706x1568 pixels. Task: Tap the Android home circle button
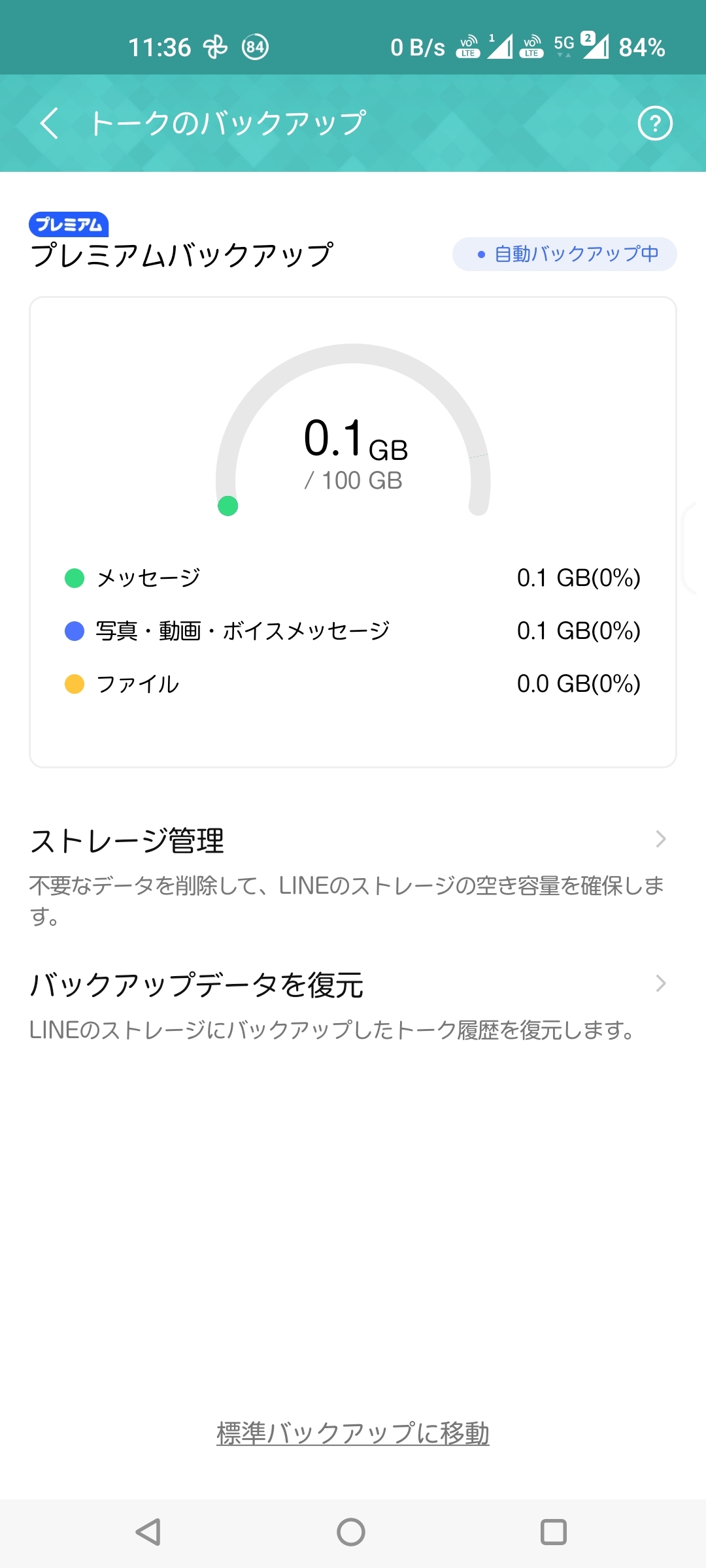click(351, 1531)
